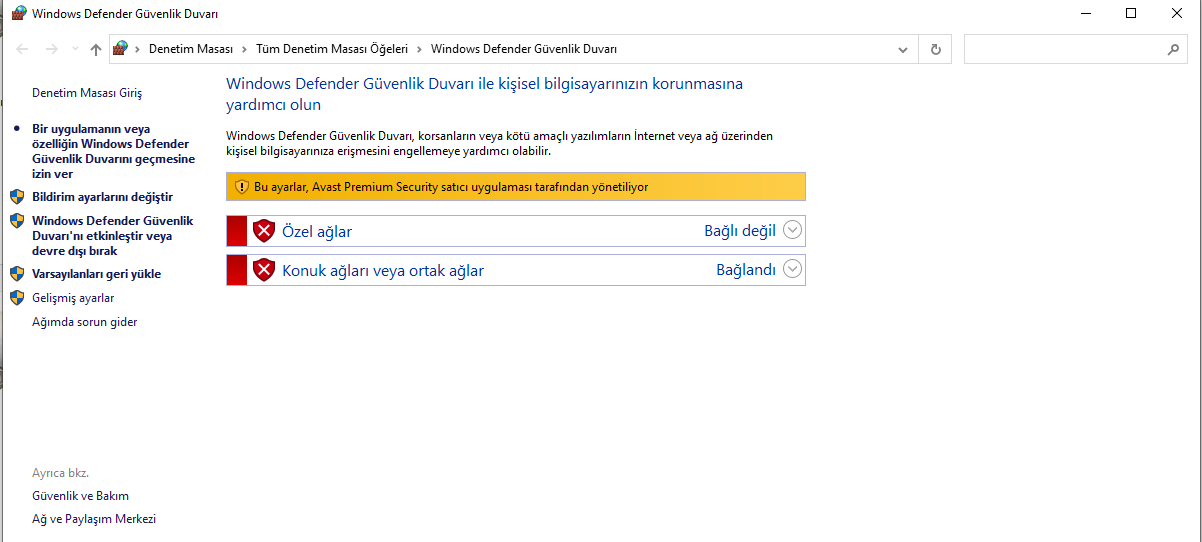Select Tüm Denetim Masası Öğeleri breadcrumb
The image size is (1202, 542).
pyautogui.click(x=332, y=49)
